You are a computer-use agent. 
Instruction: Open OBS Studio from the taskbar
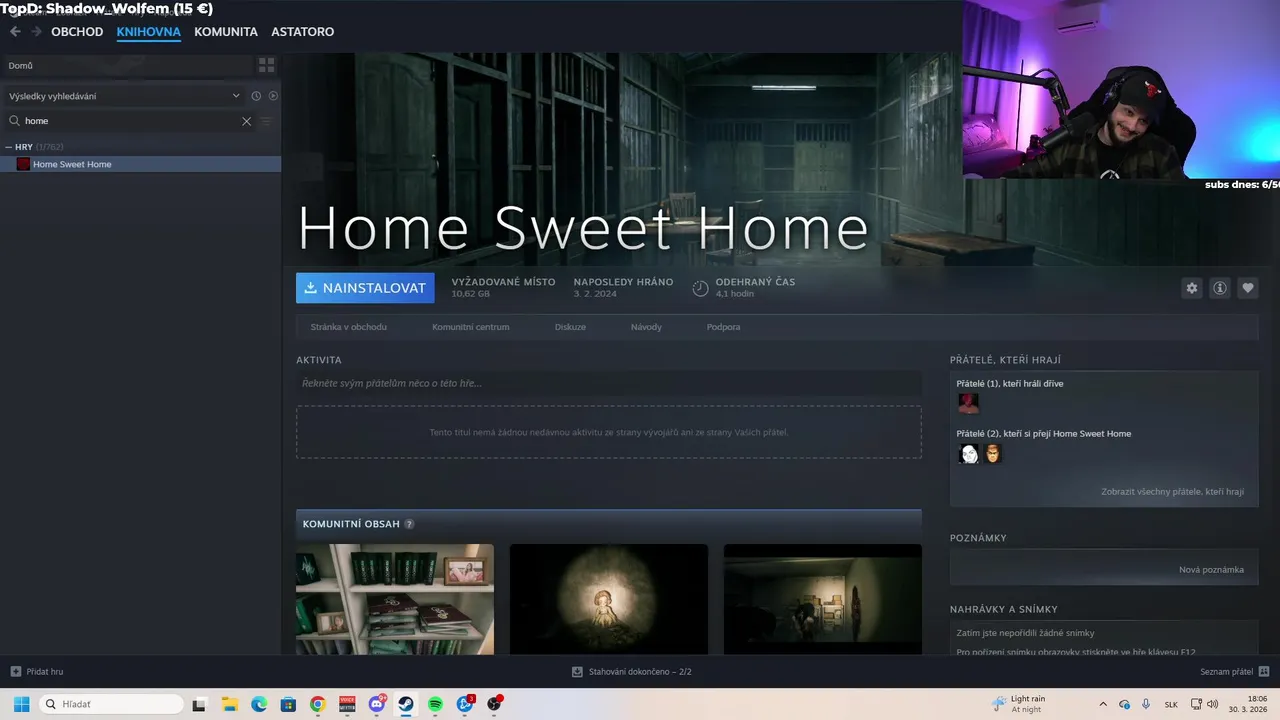(x=494, y=704)
